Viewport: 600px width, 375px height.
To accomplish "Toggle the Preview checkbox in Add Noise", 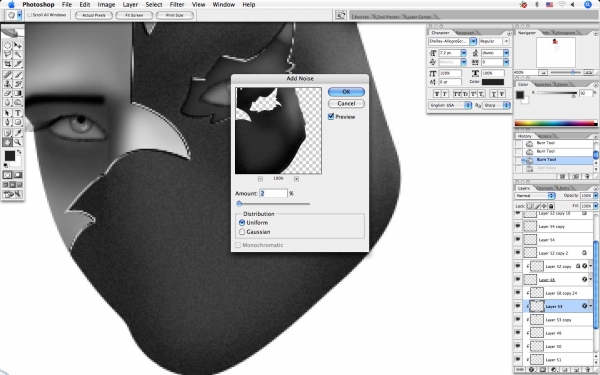I will coord(331,117).
